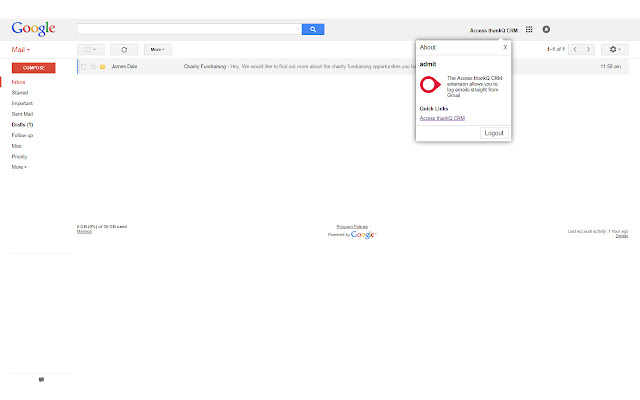Click Access thankQ CRM in header

point(493,31)
